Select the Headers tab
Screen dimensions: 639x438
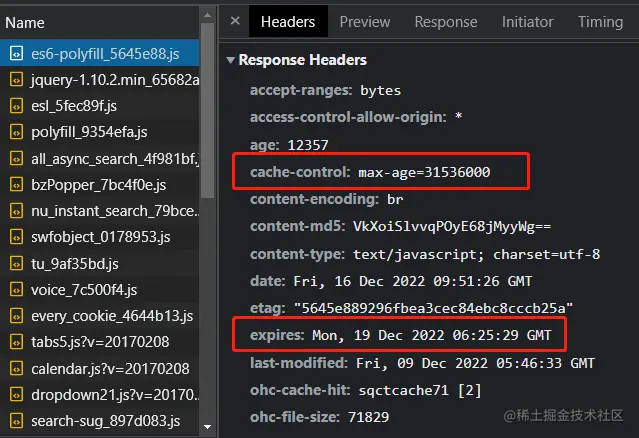click(x=288, y=21)
